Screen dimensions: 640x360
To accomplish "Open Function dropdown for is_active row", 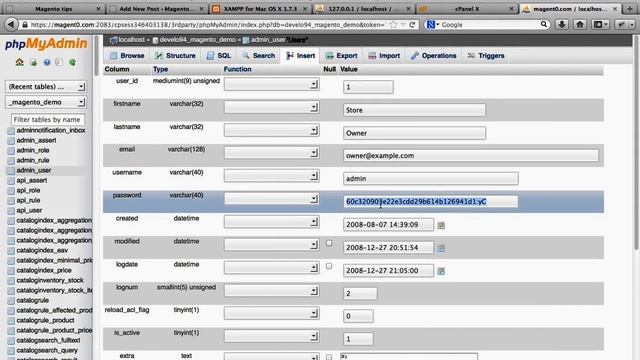I will (271, 336).
